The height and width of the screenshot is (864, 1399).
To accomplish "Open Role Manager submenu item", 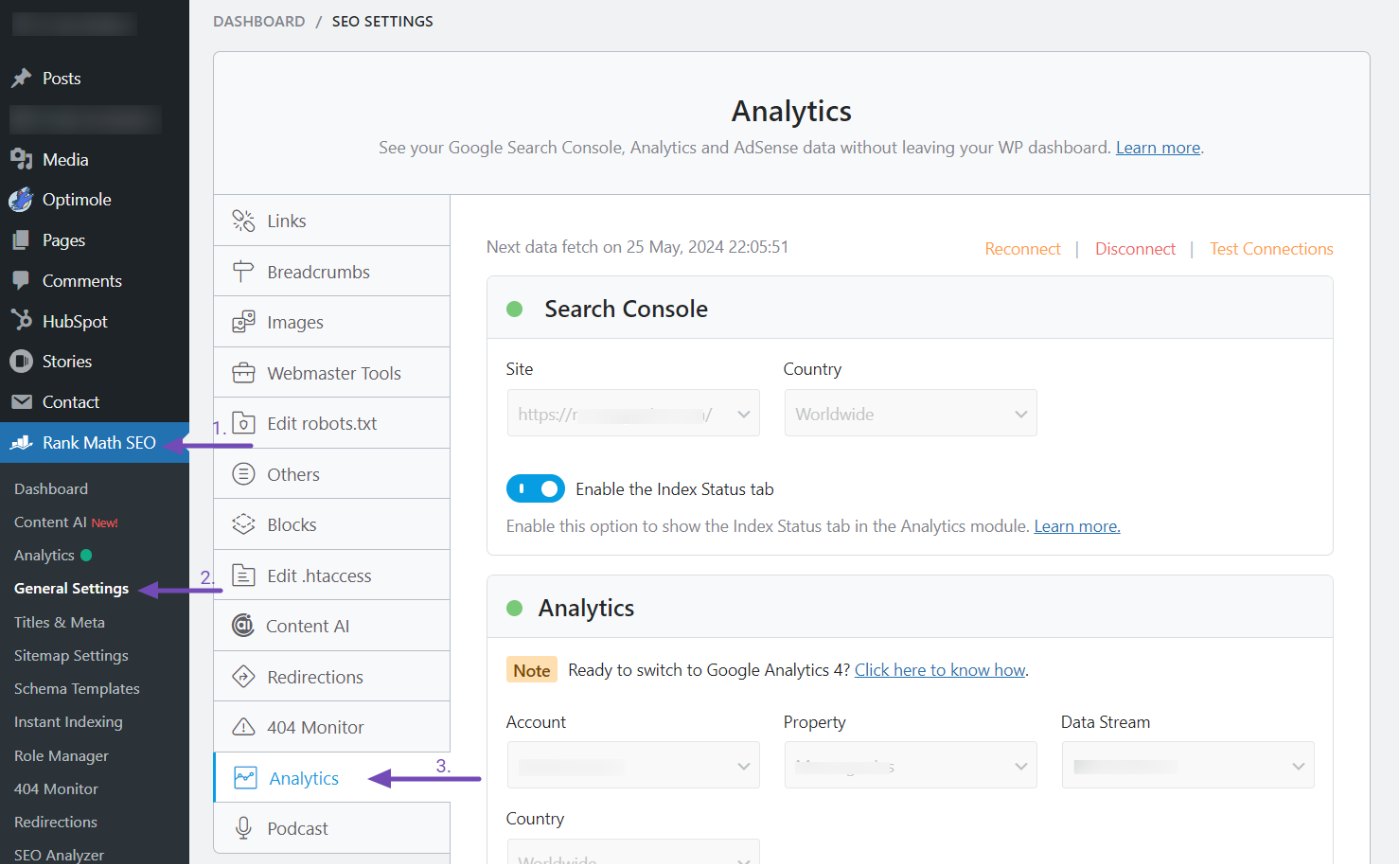I will coord(61,756).
